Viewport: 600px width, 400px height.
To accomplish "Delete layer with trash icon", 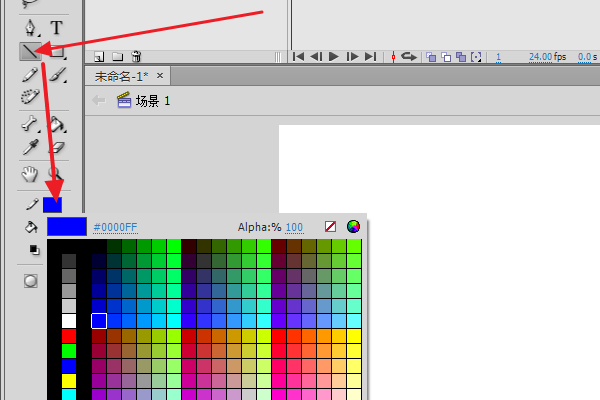I will click(136, 57).
